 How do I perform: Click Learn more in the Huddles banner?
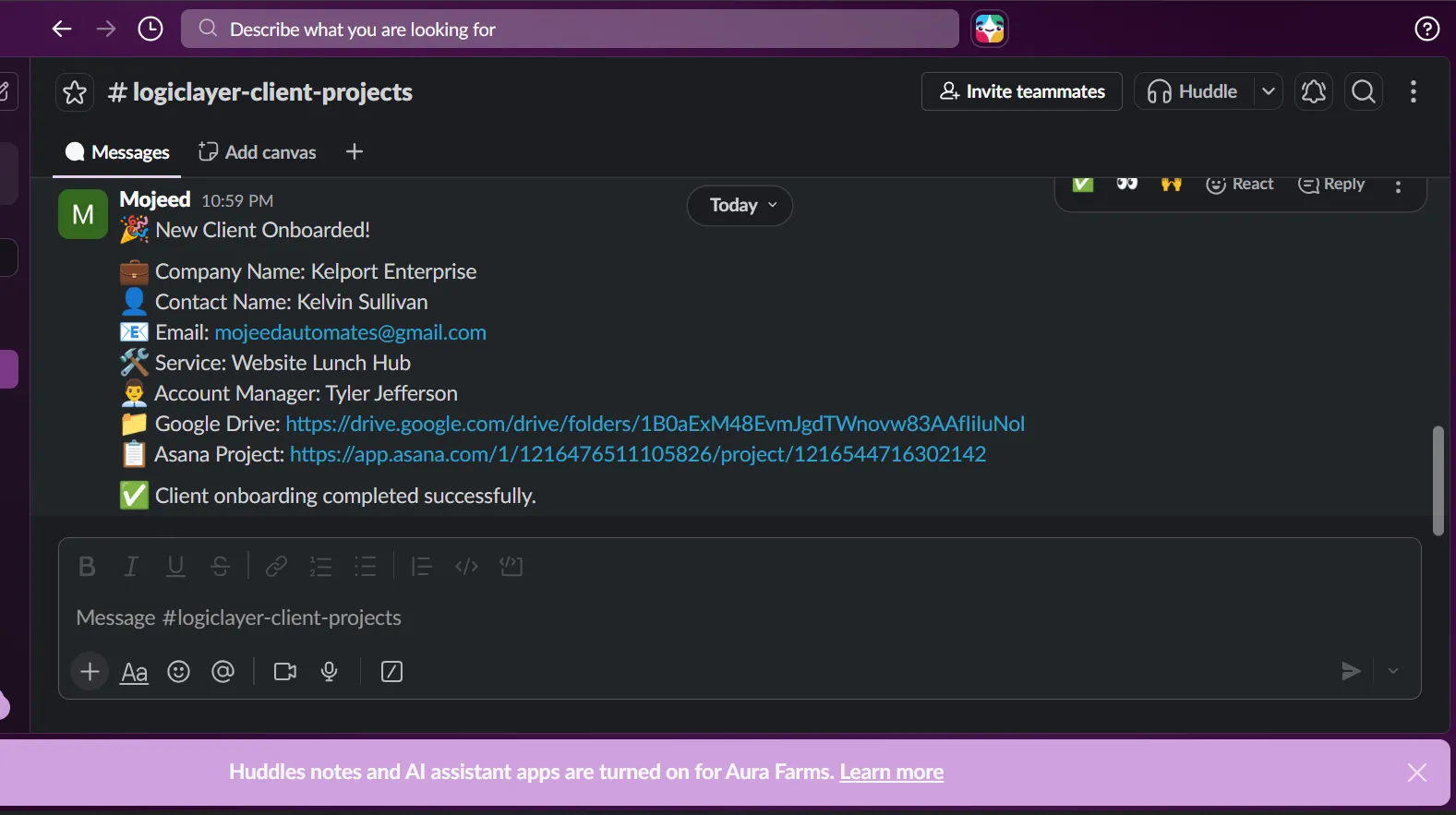[891, 772]
